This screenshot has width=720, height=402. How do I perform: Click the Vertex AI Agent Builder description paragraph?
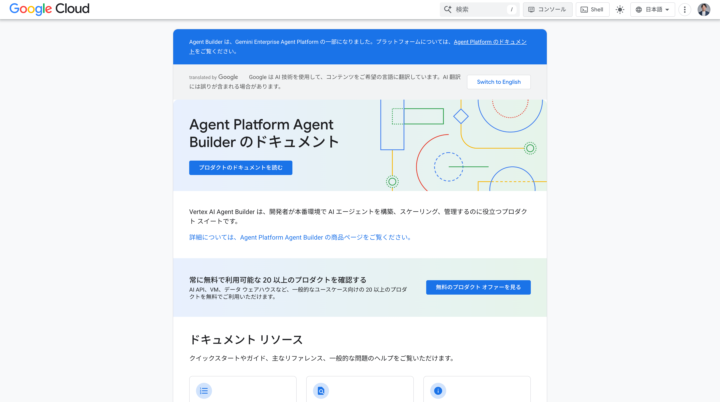tap(358, 216)
